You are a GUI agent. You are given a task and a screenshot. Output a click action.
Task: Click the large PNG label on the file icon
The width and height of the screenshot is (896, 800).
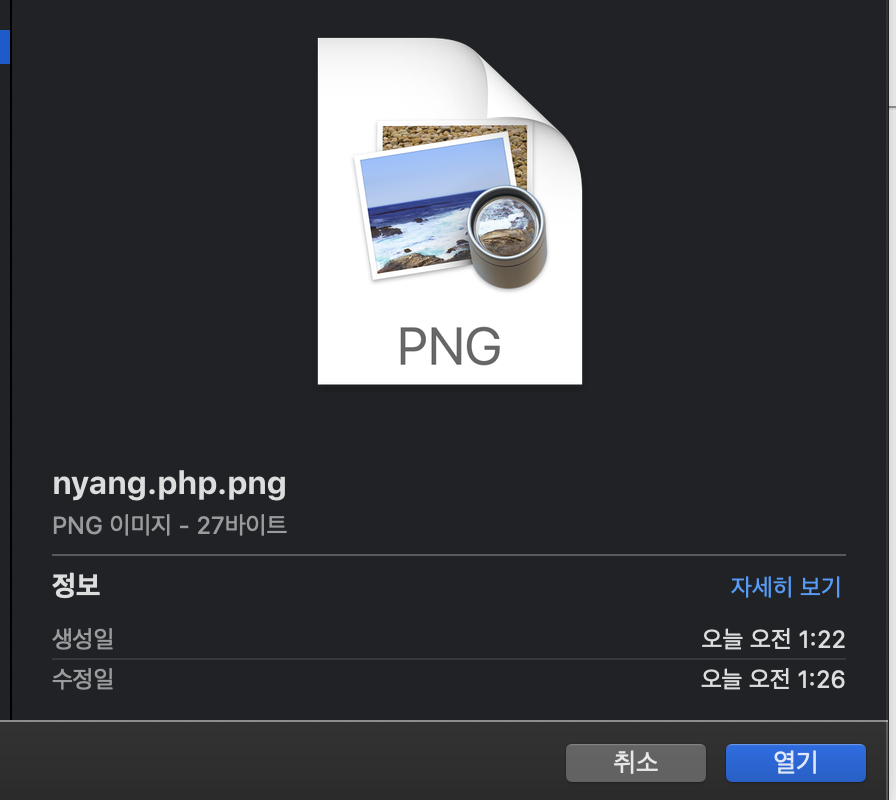[x=449, y=346]
